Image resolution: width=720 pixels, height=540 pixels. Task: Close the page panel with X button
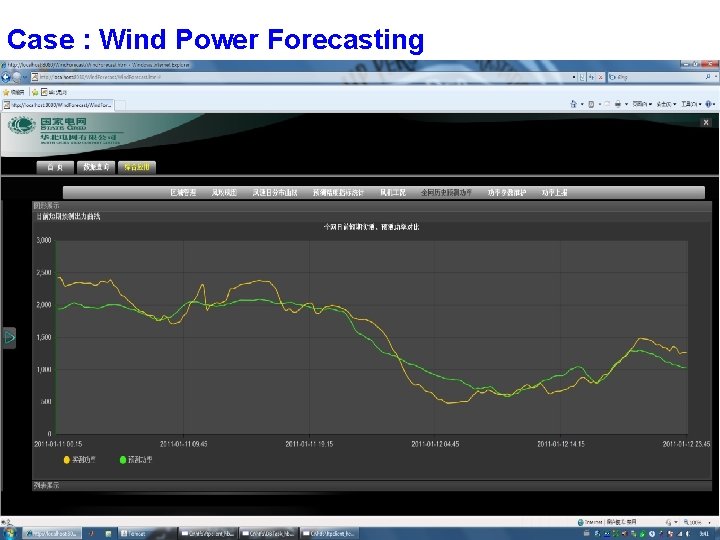(706, 122)
